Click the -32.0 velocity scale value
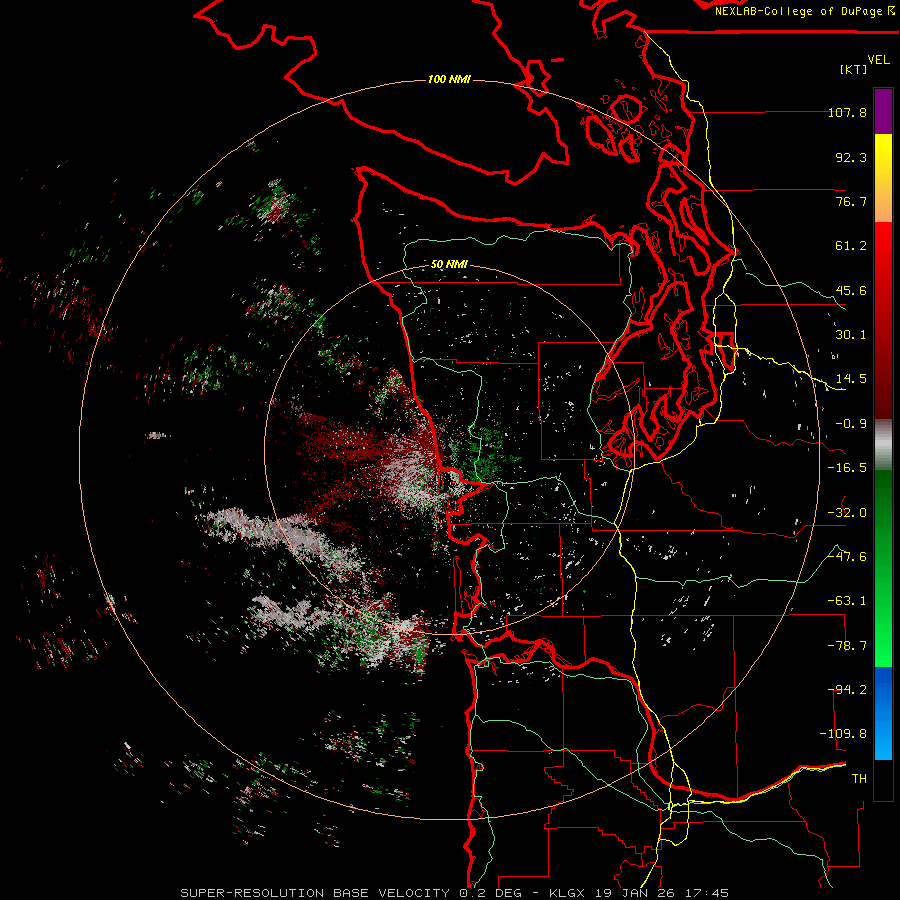 pyautogui.click(x=847, y=513)
